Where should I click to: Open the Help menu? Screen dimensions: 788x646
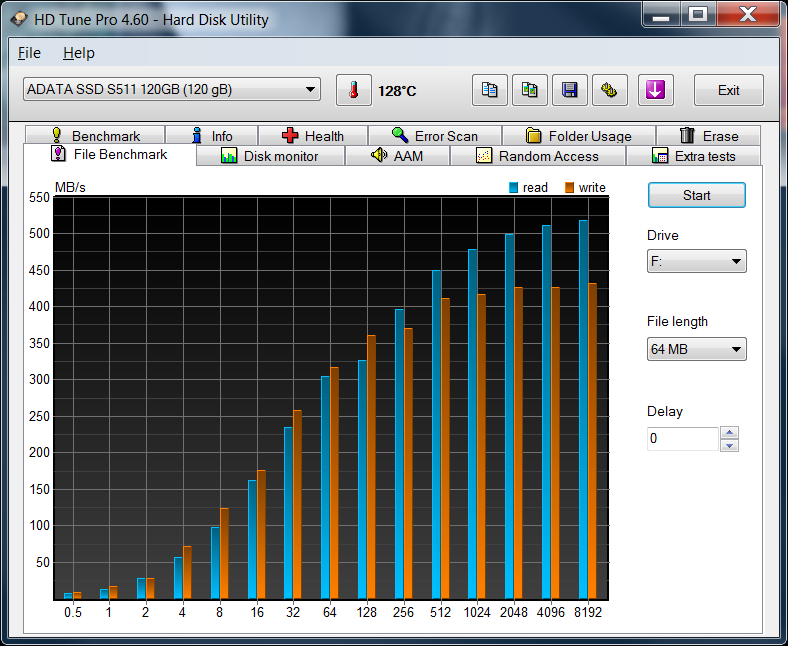78,53
